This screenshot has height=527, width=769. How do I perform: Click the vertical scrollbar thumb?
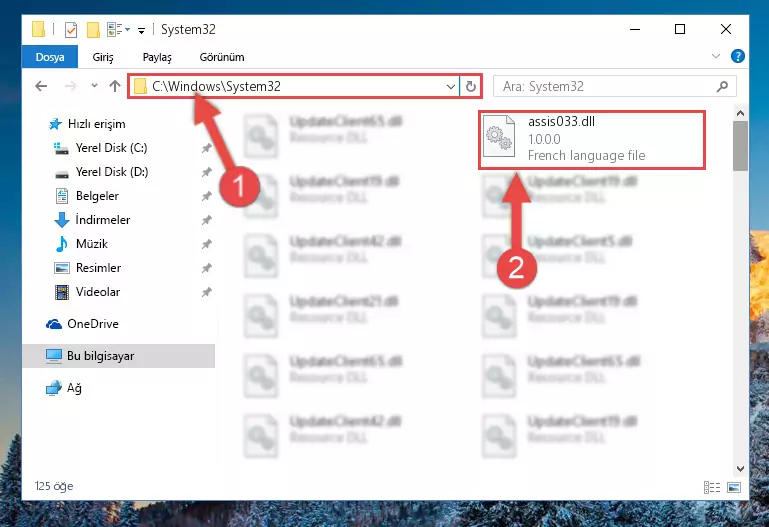(741, 146)
